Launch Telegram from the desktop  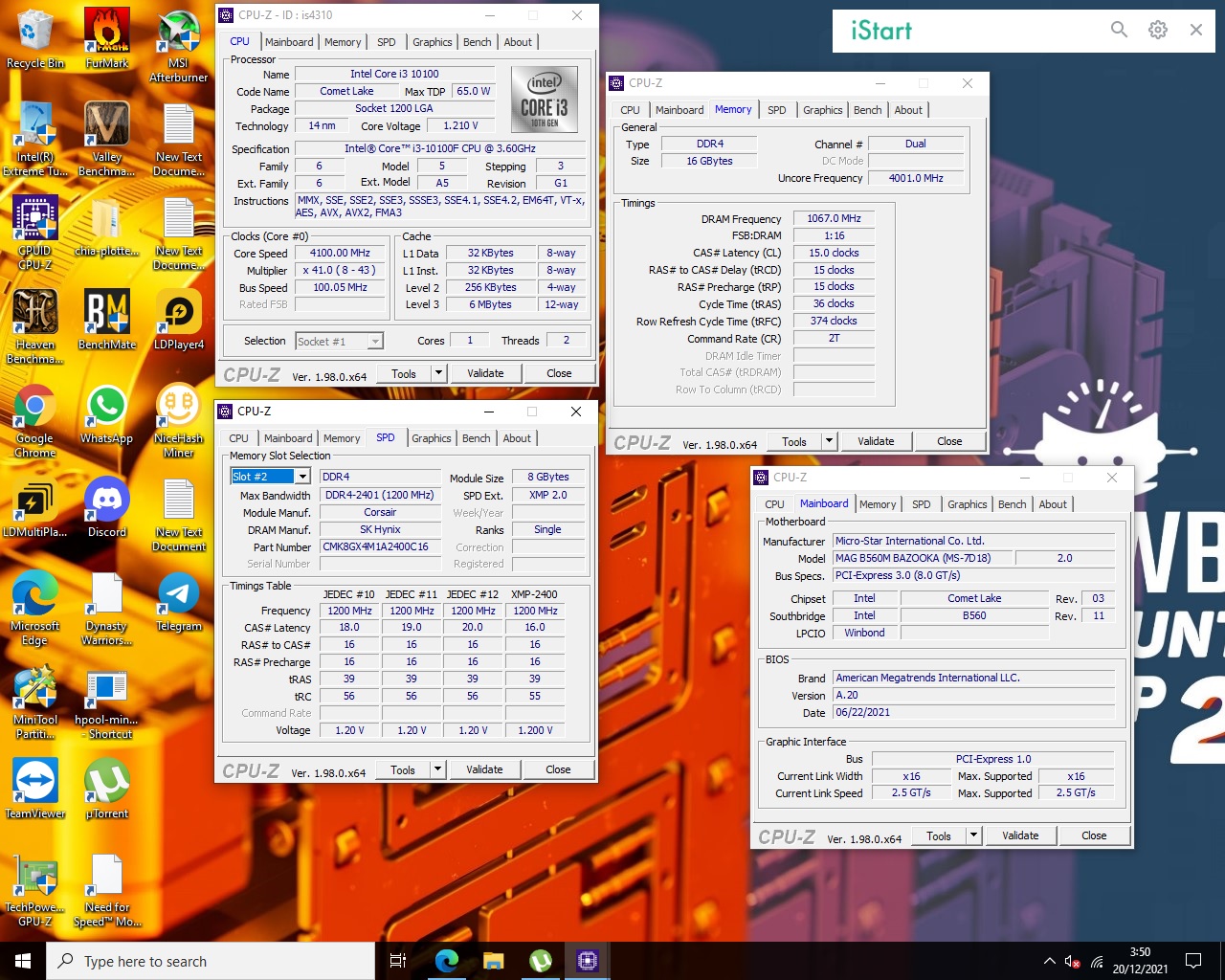click(179, 602)
